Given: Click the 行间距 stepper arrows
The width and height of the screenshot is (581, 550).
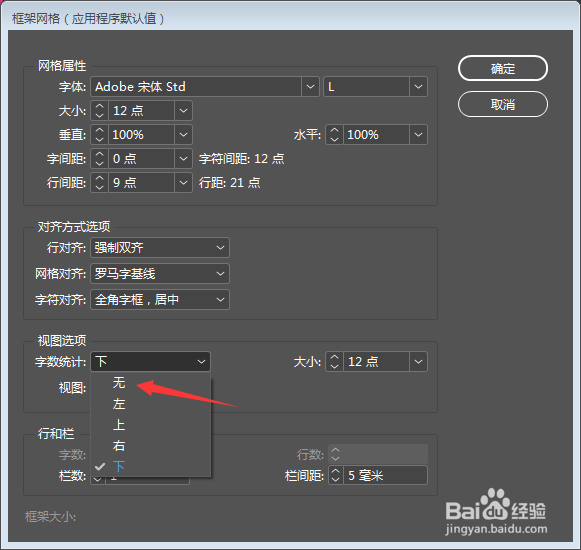Looking at the screenshot, I should point(99,182).
